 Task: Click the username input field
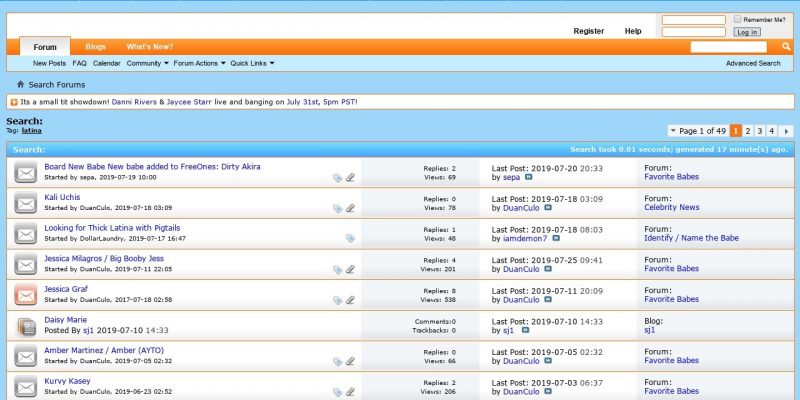[x=693, y=20]
